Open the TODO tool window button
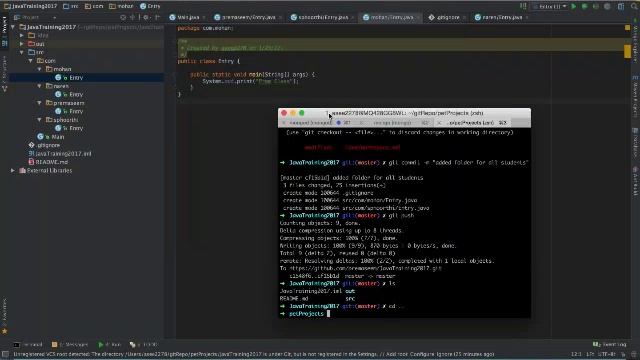 (x=143, y=344)
